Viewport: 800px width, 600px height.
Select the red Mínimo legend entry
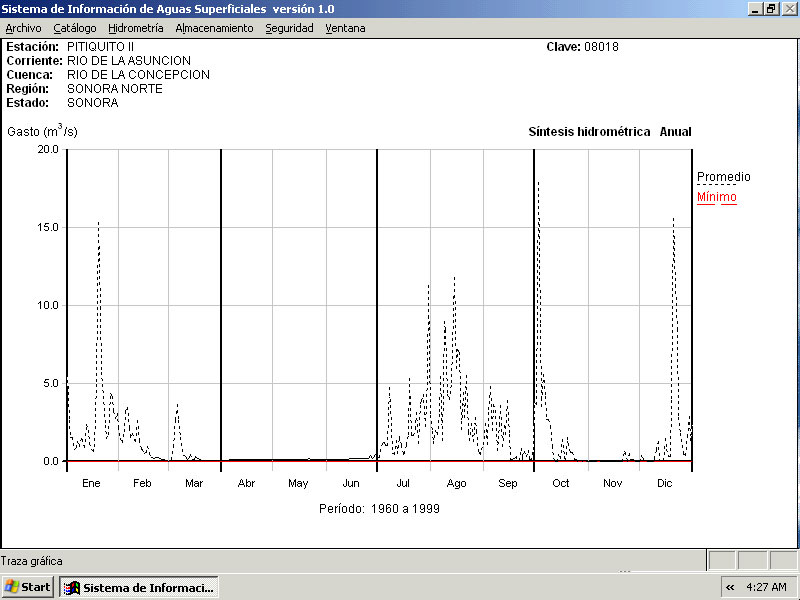[x=716, y=197]
